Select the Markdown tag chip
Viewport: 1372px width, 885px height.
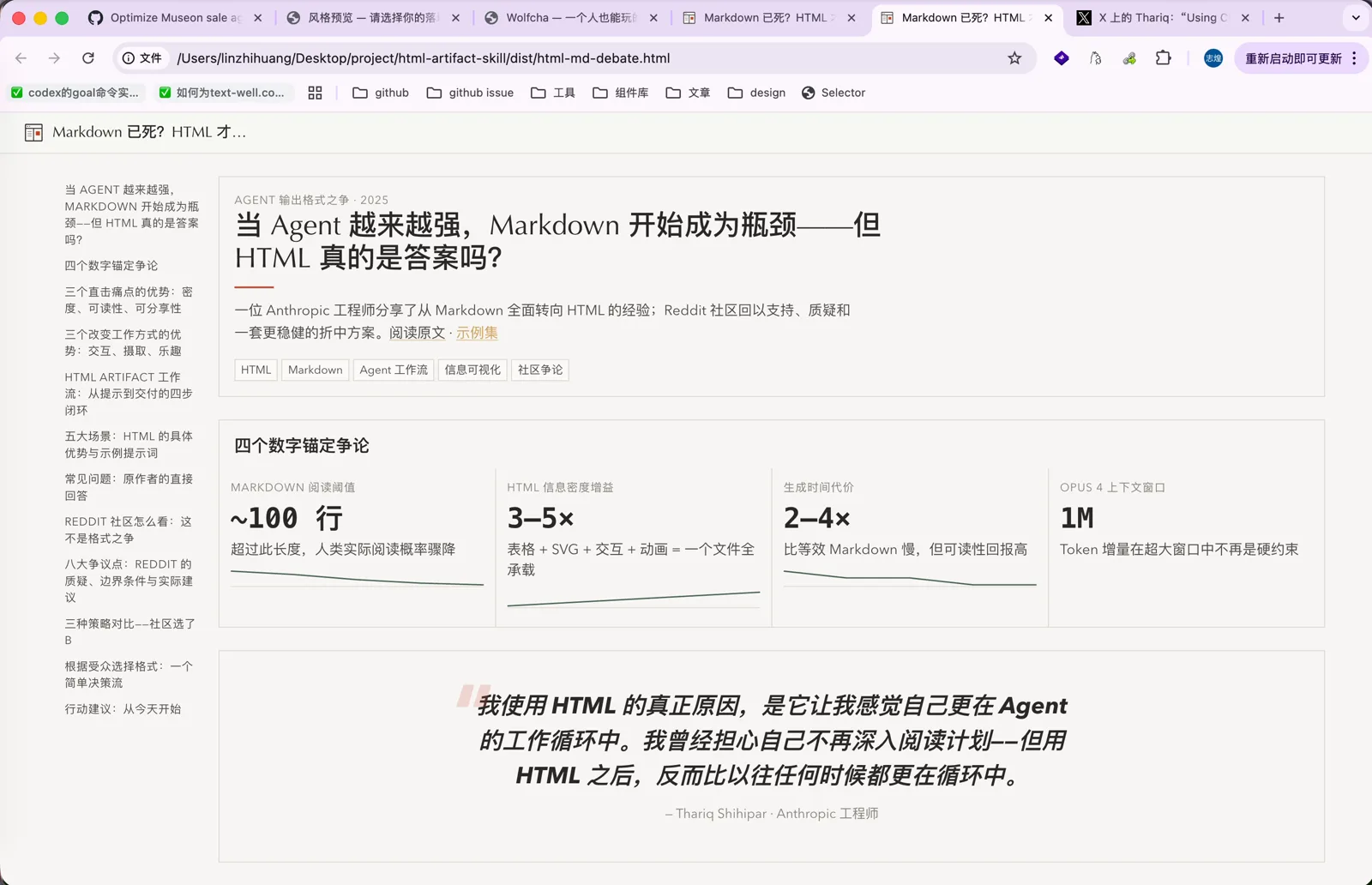[316, 370]
